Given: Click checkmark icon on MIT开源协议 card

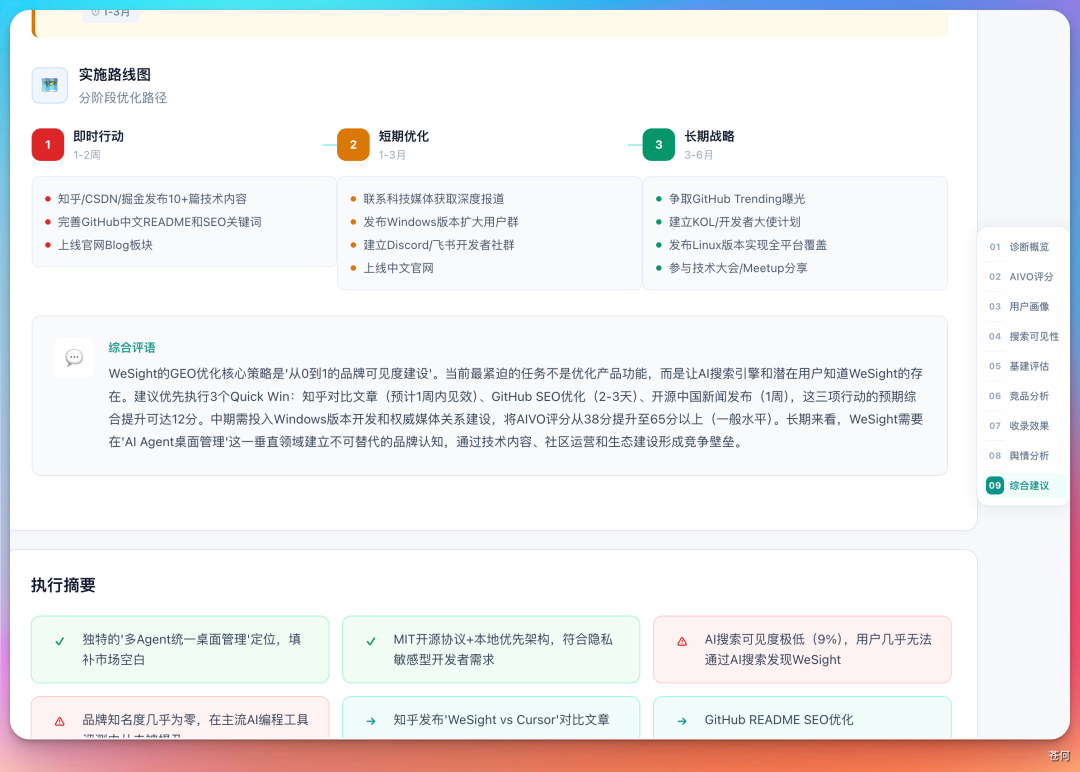Looking at the screenshot, I should pyautogui.click(x=371, y=641).
